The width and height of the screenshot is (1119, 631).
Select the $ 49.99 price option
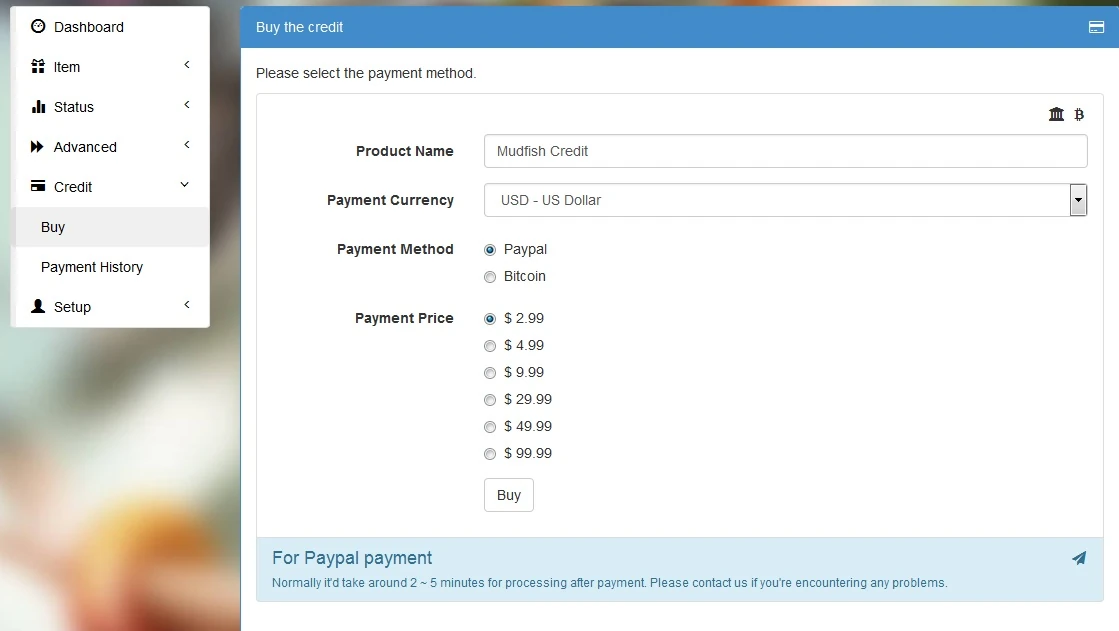coord(490,427)
